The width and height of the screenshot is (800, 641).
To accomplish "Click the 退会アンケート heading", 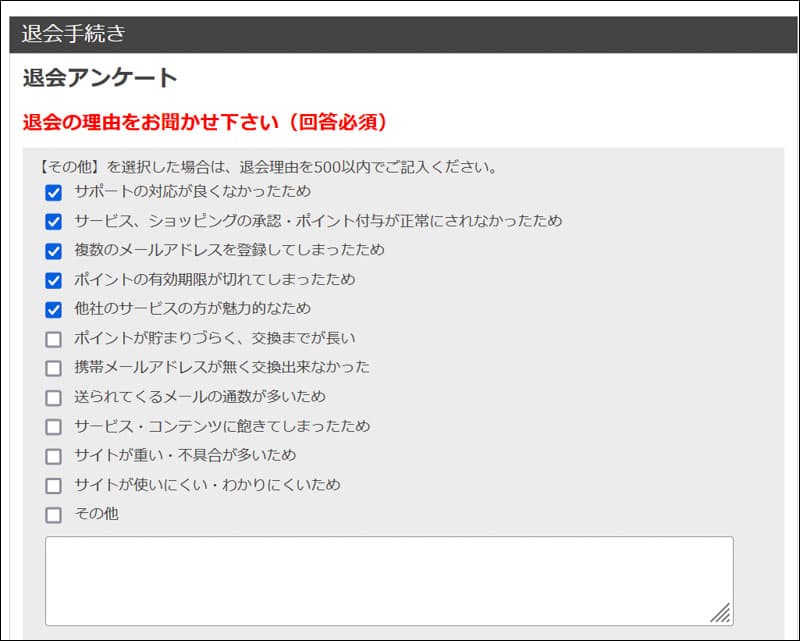I will pos(100,78).
